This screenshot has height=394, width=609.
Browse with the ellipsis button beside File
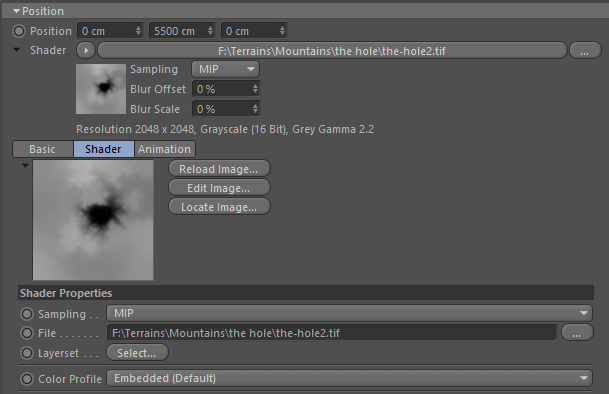(577, 333)
